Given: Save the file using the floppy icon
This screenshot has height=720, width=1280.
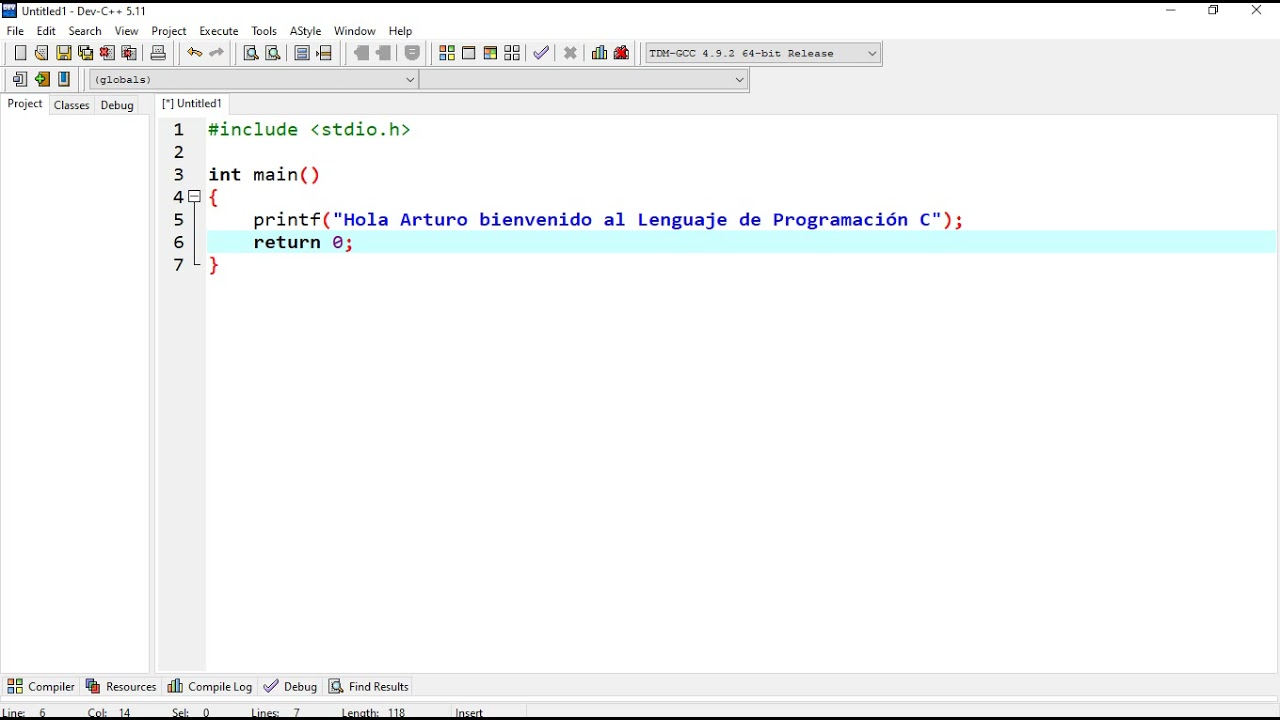Looking at the screenshot, I should 64,53.
